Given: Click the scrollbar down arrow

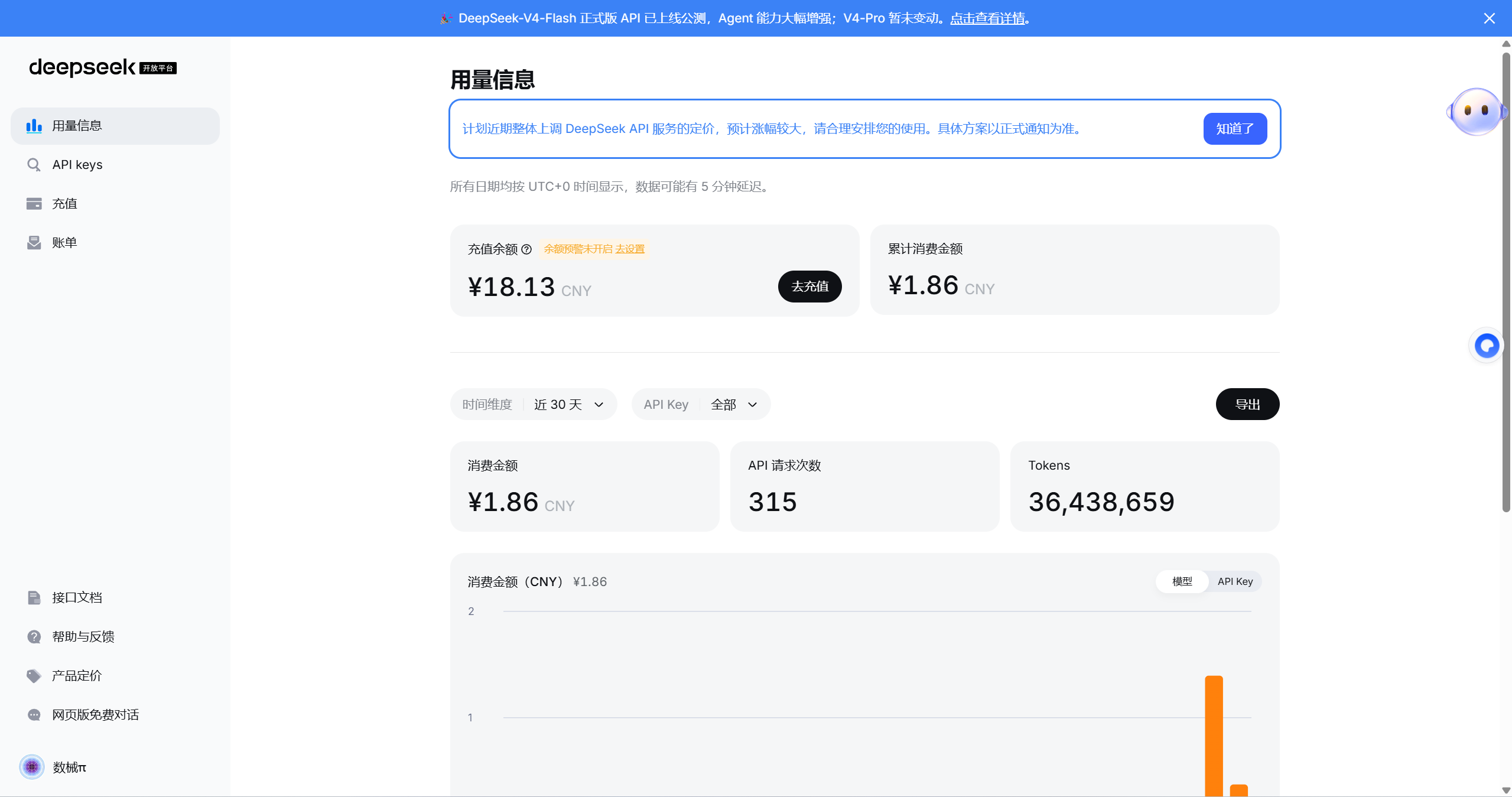Looking at the screenshot, I should pyautogui.click(x=1506, y=791).
